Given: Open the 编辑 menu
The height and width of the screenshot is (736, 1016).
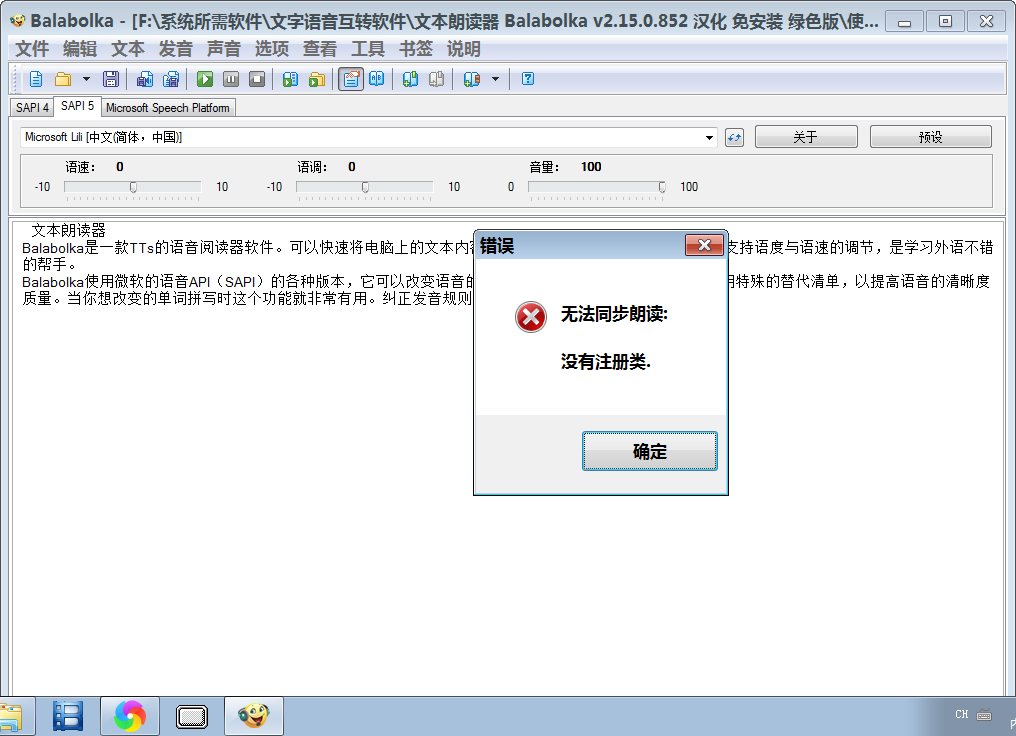Looking at the screenshot, I should coord(80,49).
